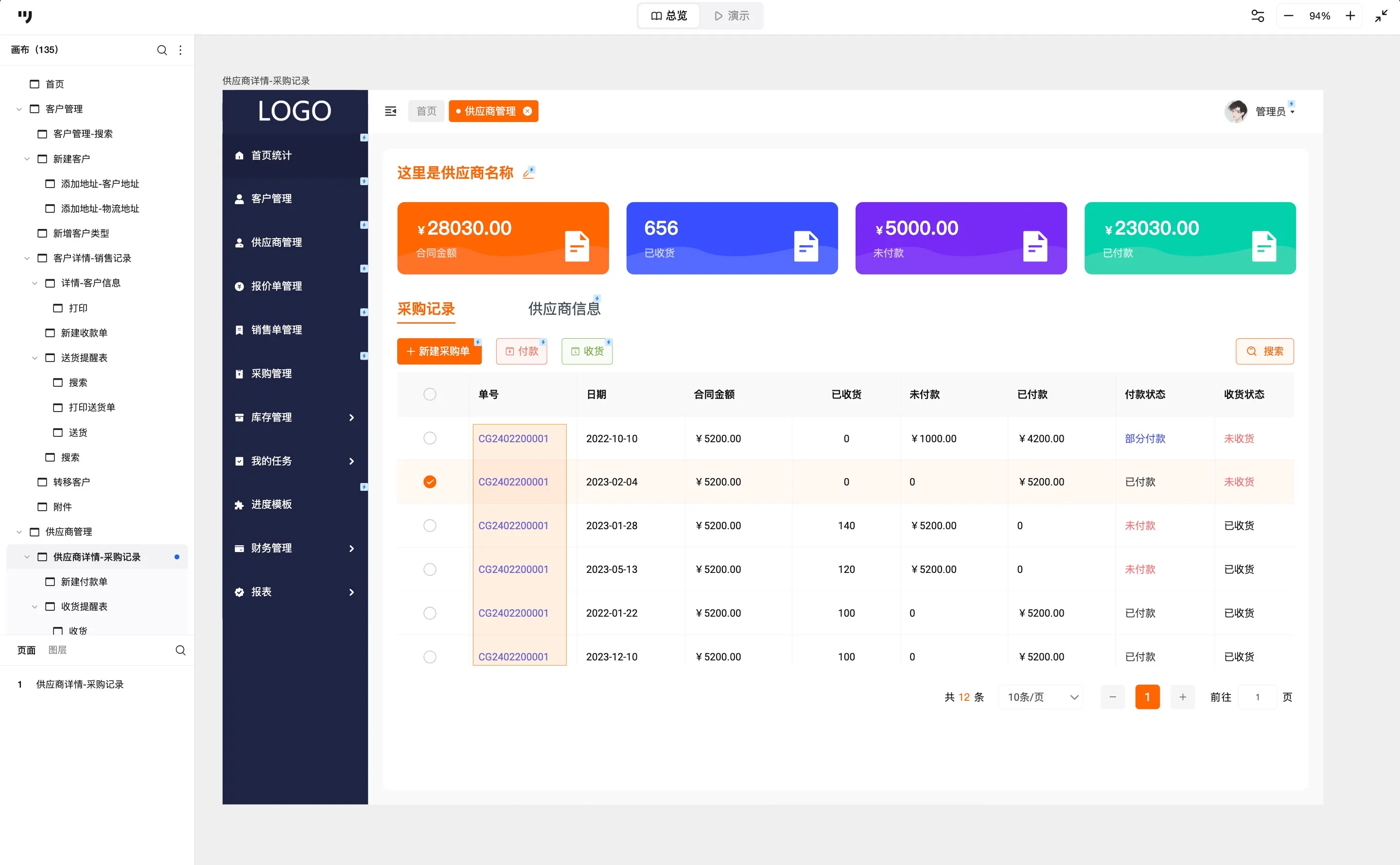Image resolution: width=1400 pixels, height=865 pixels.
Task: Deselect the checked row dated 2023-02-04
Action: coord(430,482)
